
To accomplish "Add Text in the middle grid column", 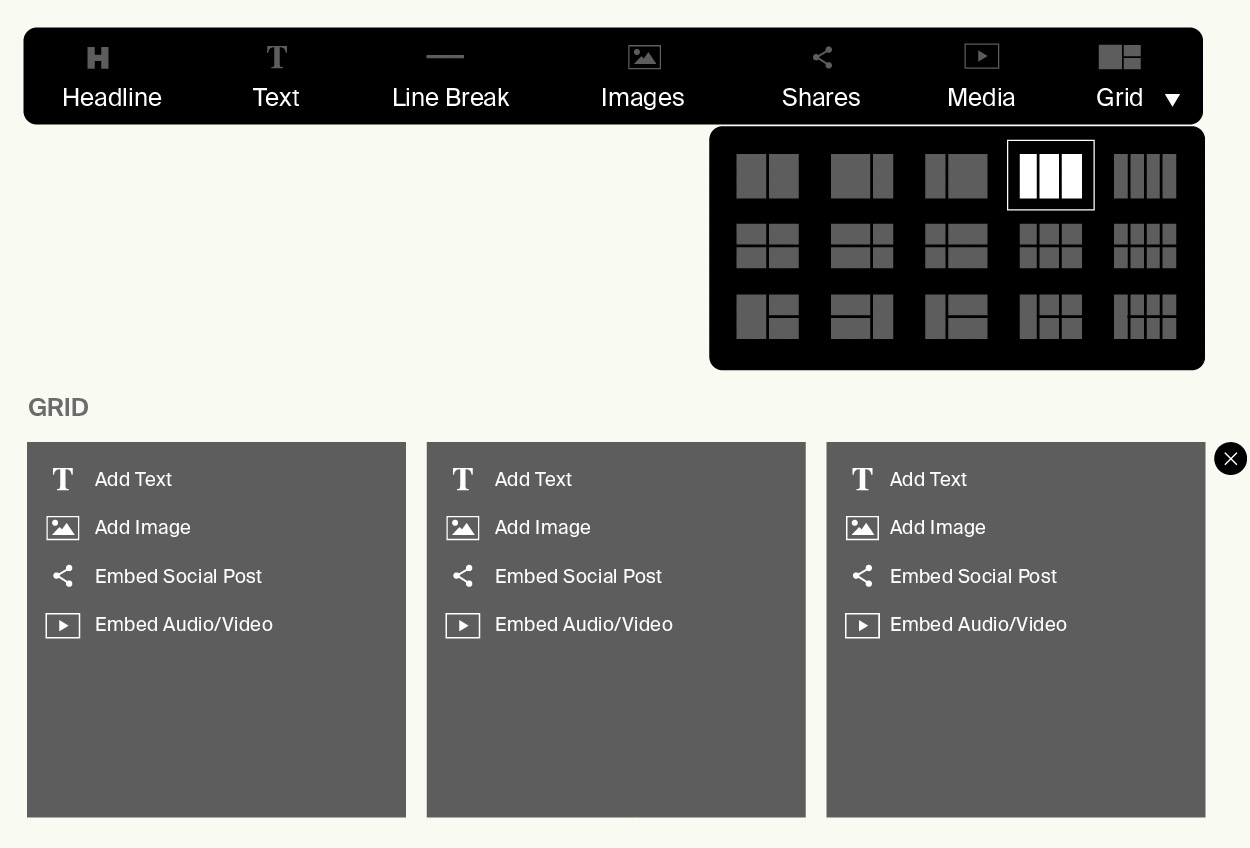I will click(533, 479).
